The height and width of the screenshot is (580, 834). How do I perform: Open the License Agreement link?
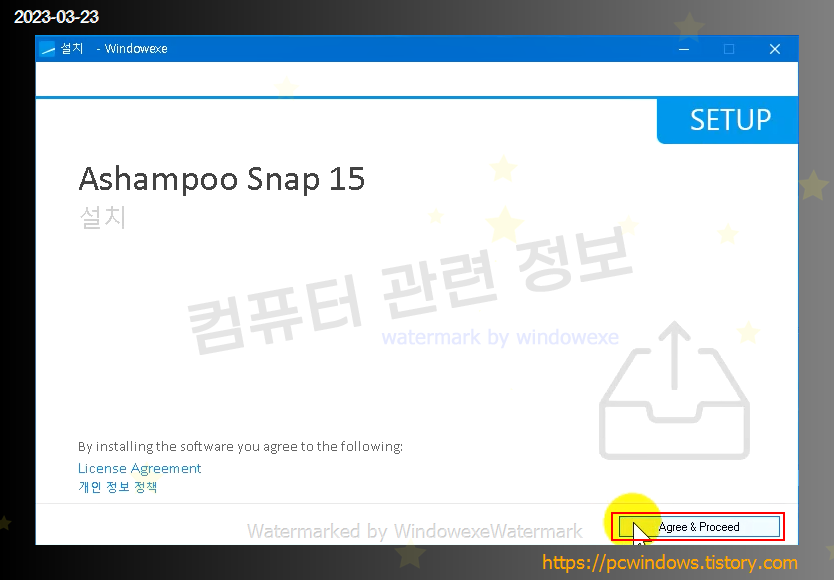[x=139, y=468]
